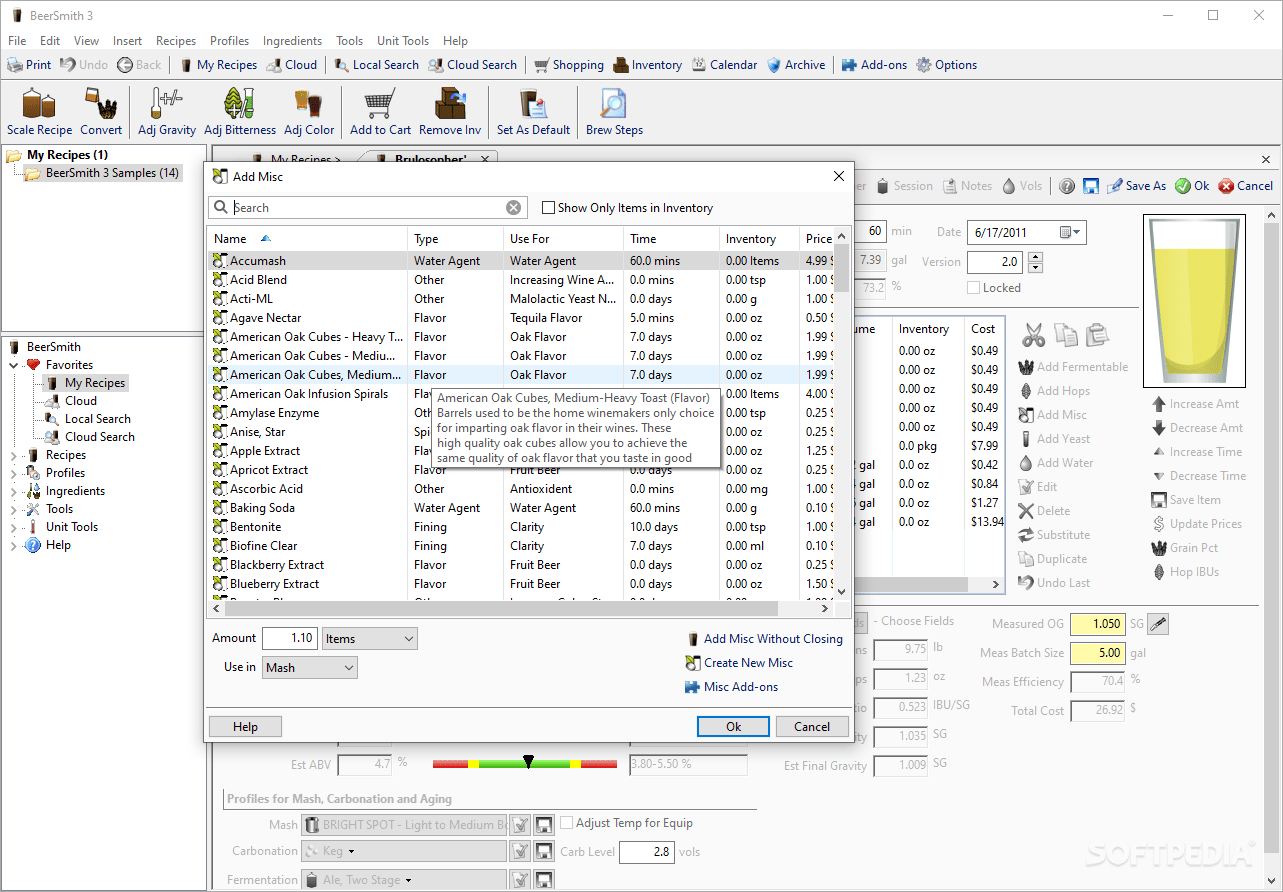1283x892 pixels.
Task: Close the Add Misc dialog
Action: pos(839,176)
